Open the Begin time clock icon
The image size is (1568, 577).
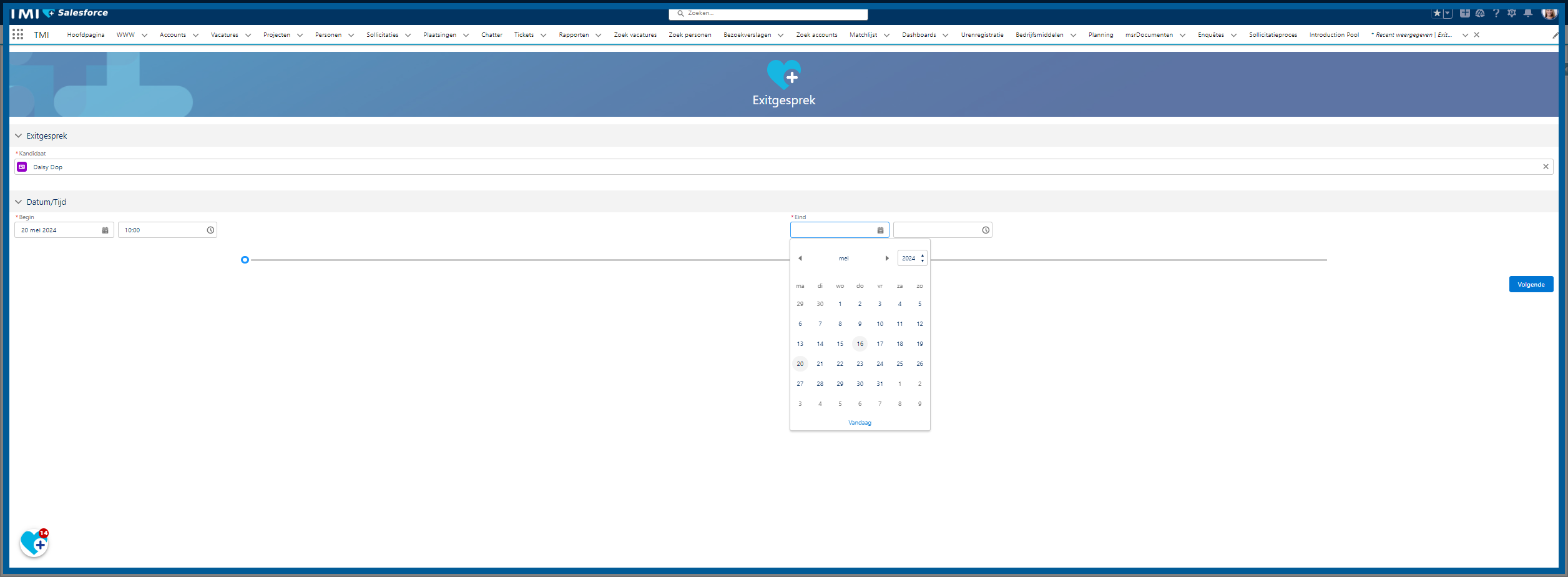(x=210, y=230)
